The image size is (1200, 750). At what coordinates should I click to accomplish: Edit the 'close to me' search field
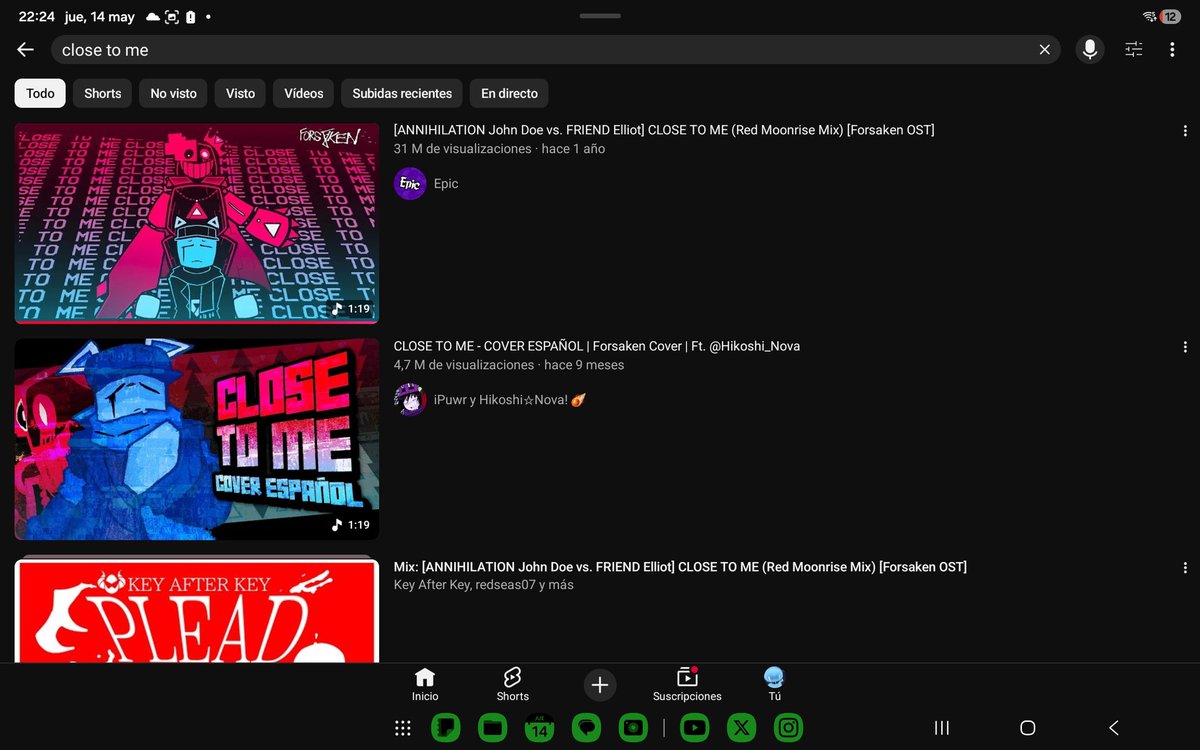point(557,50)
